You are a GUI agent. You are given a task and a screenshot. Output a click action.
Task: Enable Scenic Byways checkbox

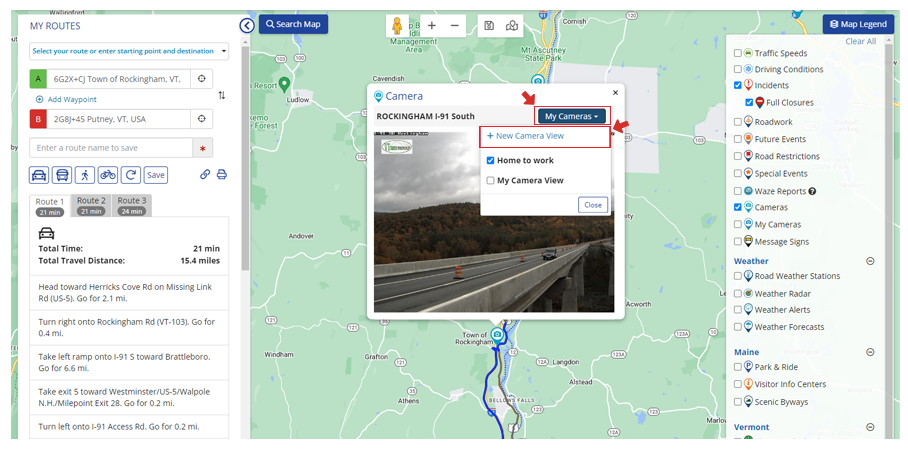pyautogui.click(x=738, y=401)
